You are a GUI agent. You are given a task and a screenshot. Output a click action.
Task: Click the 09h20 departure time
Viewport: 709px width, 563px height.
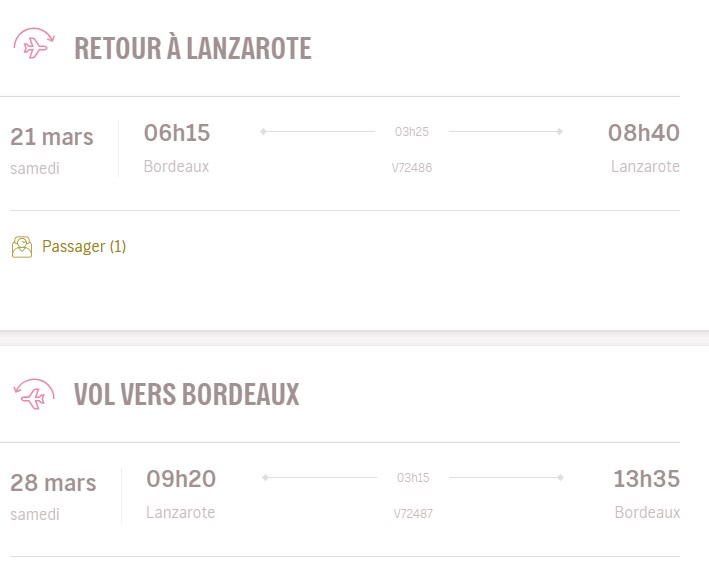(x=181, y=479)
